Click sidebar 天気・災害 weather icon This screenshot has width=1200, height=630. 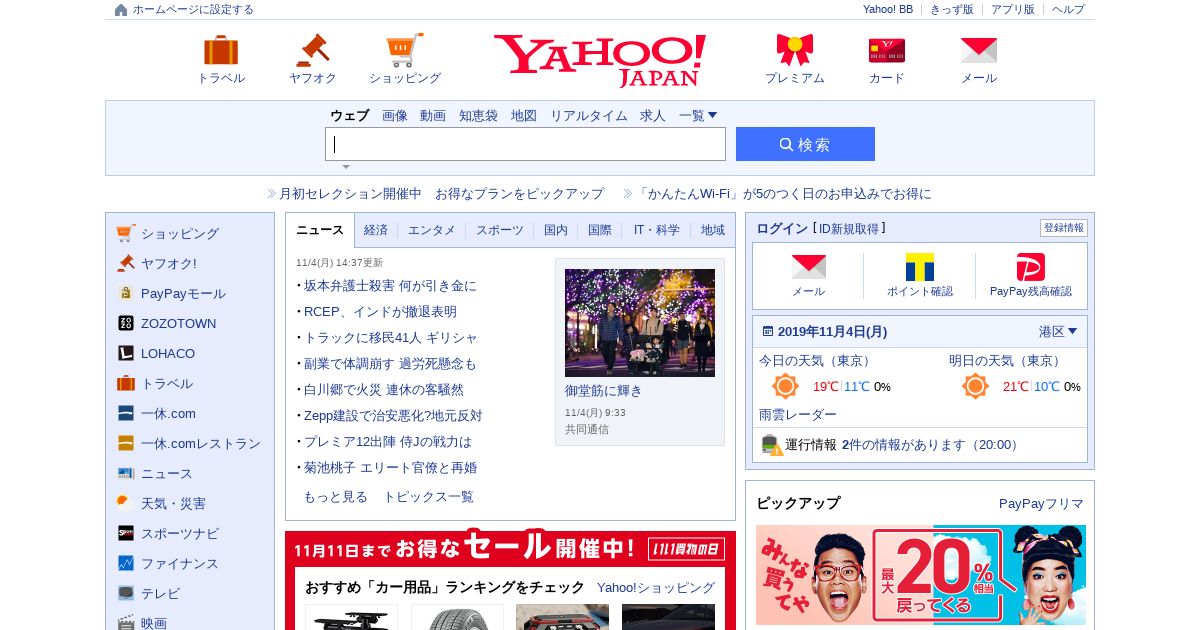pos(125,503)
